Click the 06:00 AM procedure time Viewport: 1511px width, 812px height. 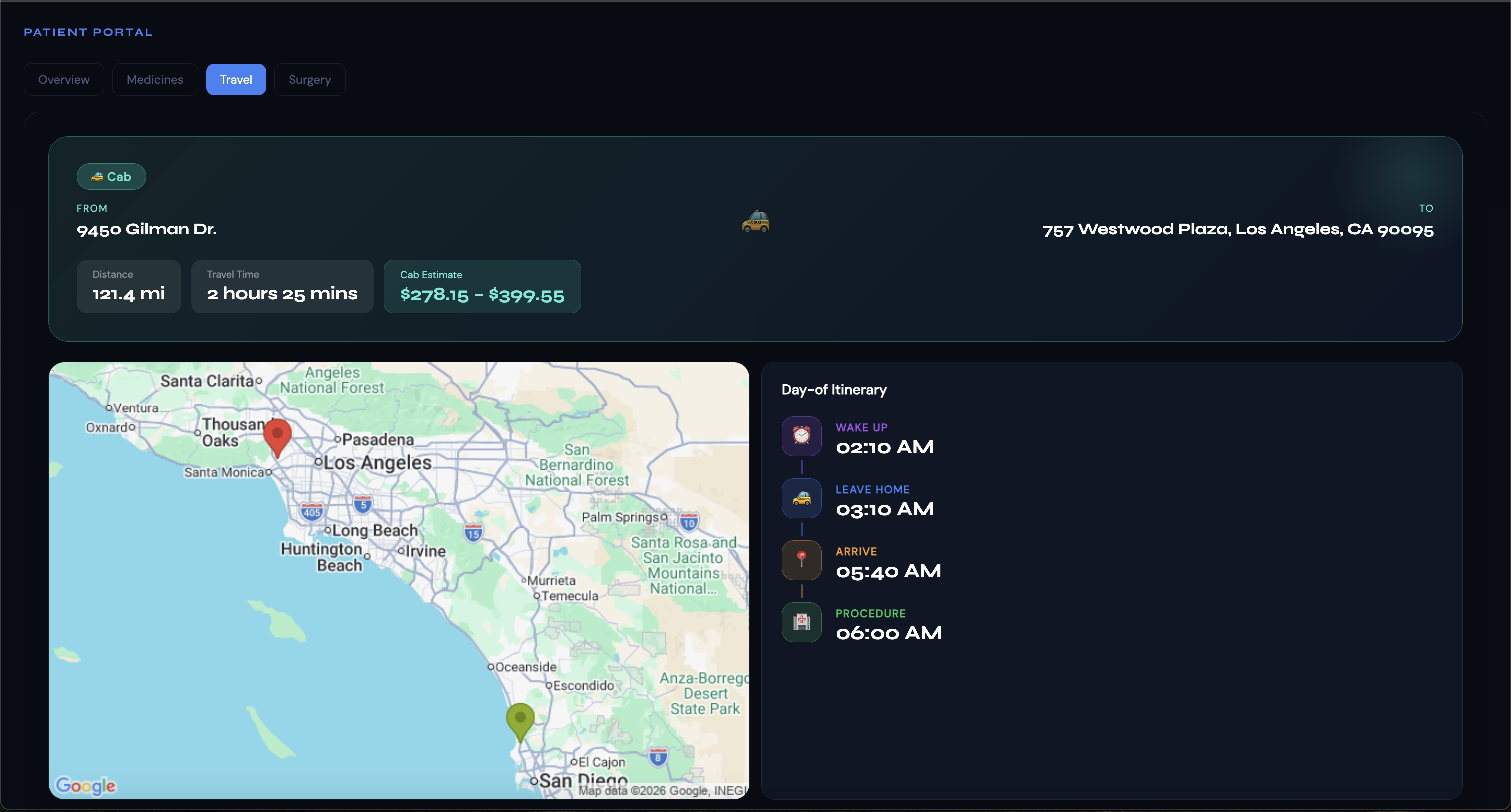889,633
